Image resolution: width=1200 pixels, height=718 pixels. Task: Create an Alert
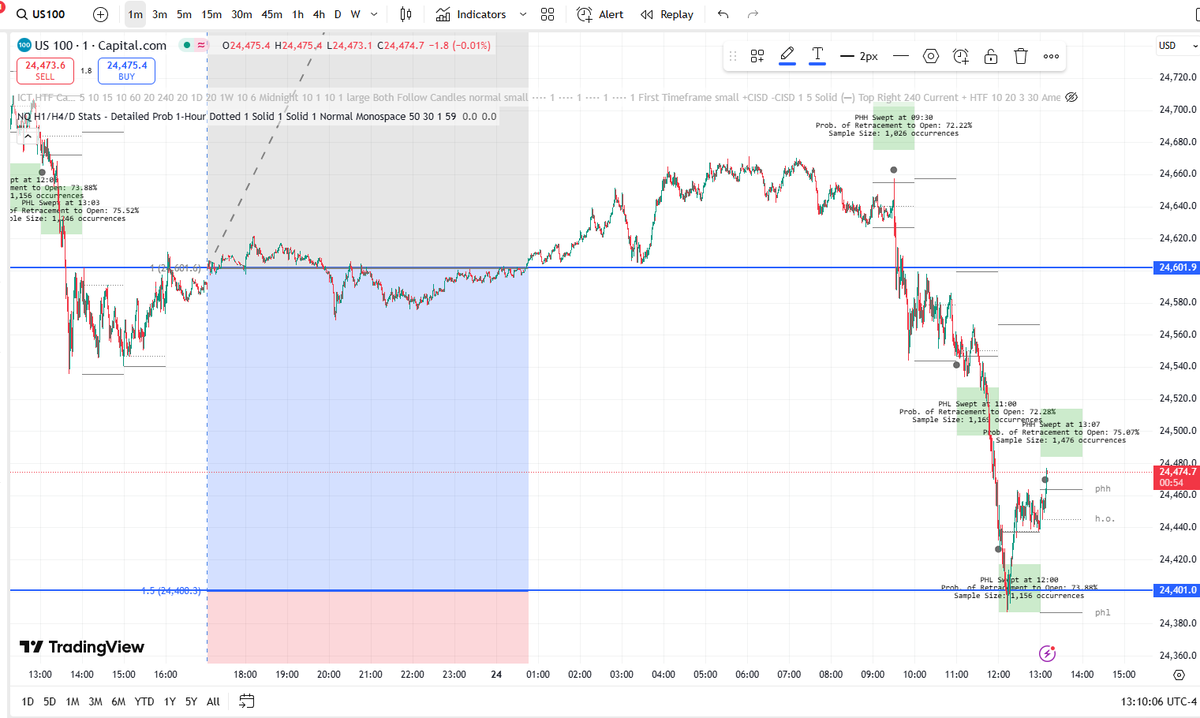(x=600, y=15)
